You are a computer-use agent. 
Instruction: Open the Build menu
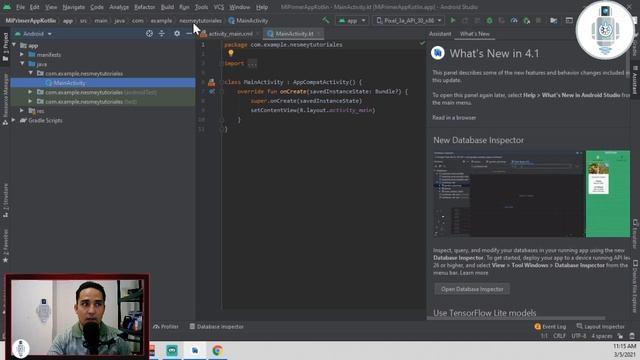[167, 7]
